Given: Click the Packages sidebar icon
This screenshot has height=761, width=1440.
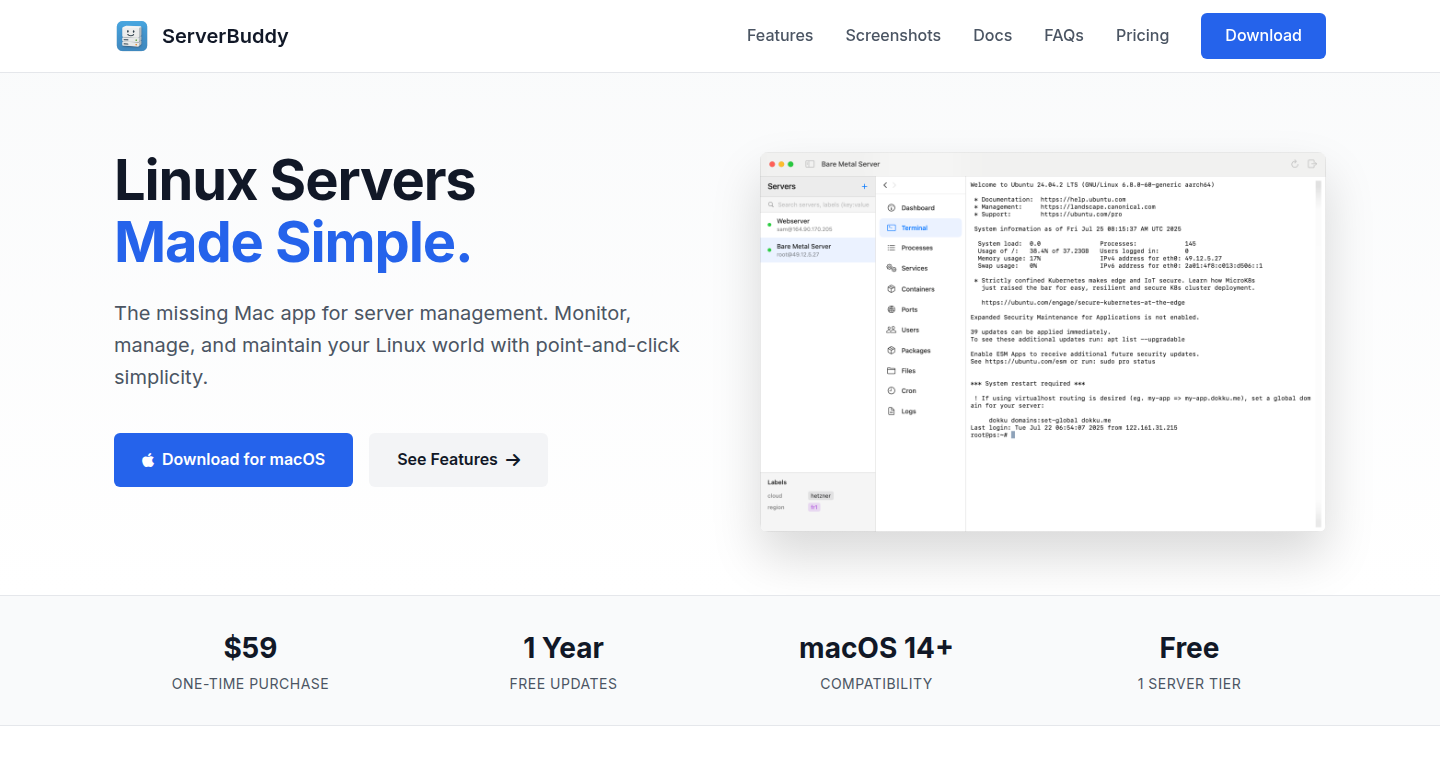Looking at the screenshot, I should click(891, 351).
